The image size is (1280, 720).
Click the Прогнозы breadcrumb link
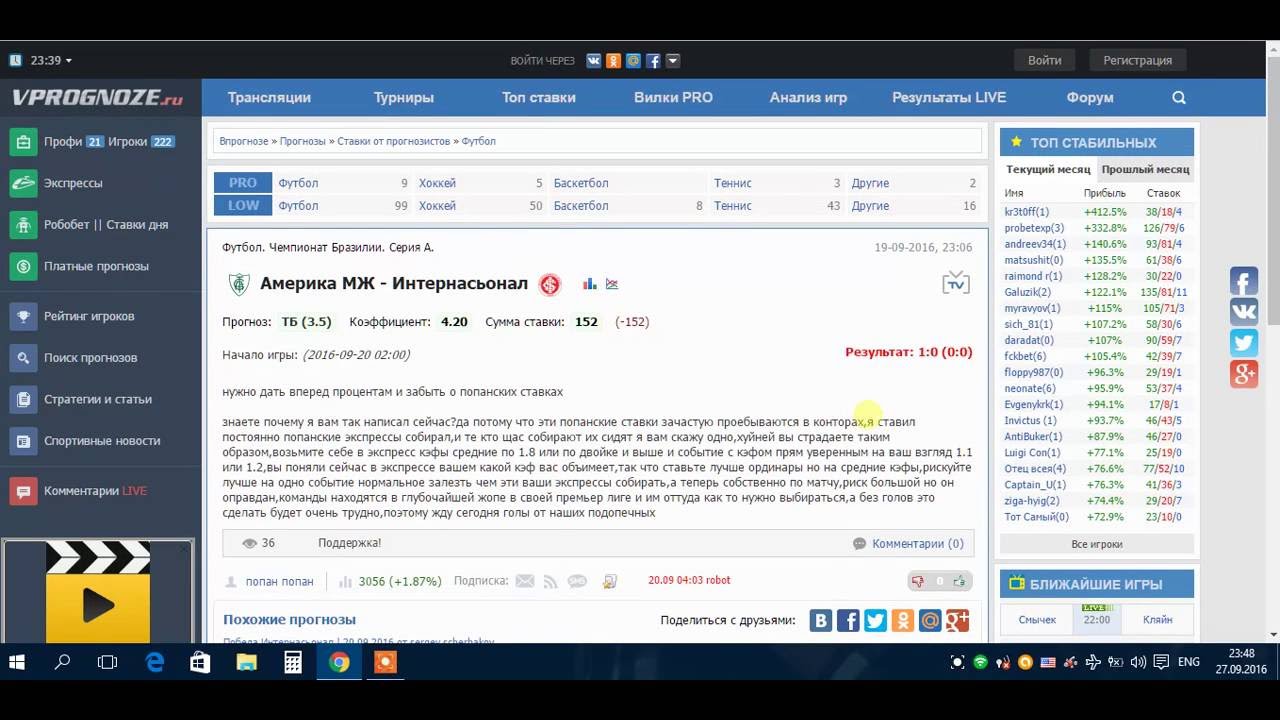(302, 141)
